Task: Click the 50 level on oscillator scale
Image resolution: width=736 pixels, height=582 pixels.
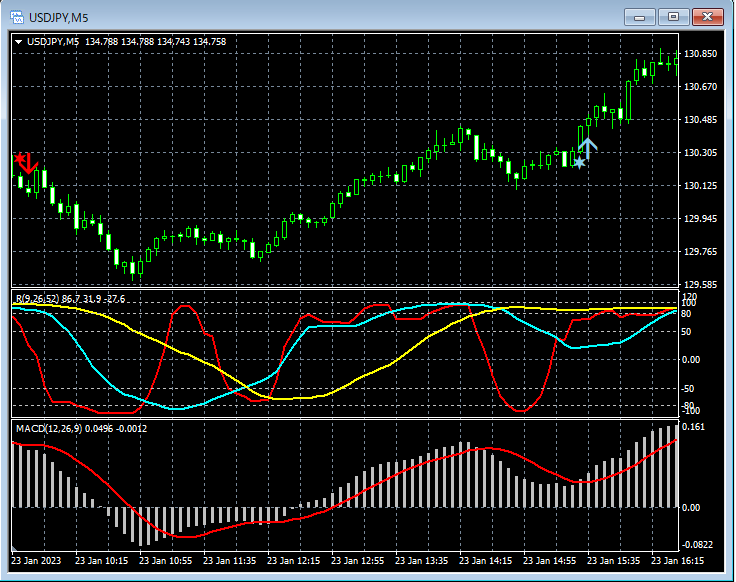Action: point(686,332)
